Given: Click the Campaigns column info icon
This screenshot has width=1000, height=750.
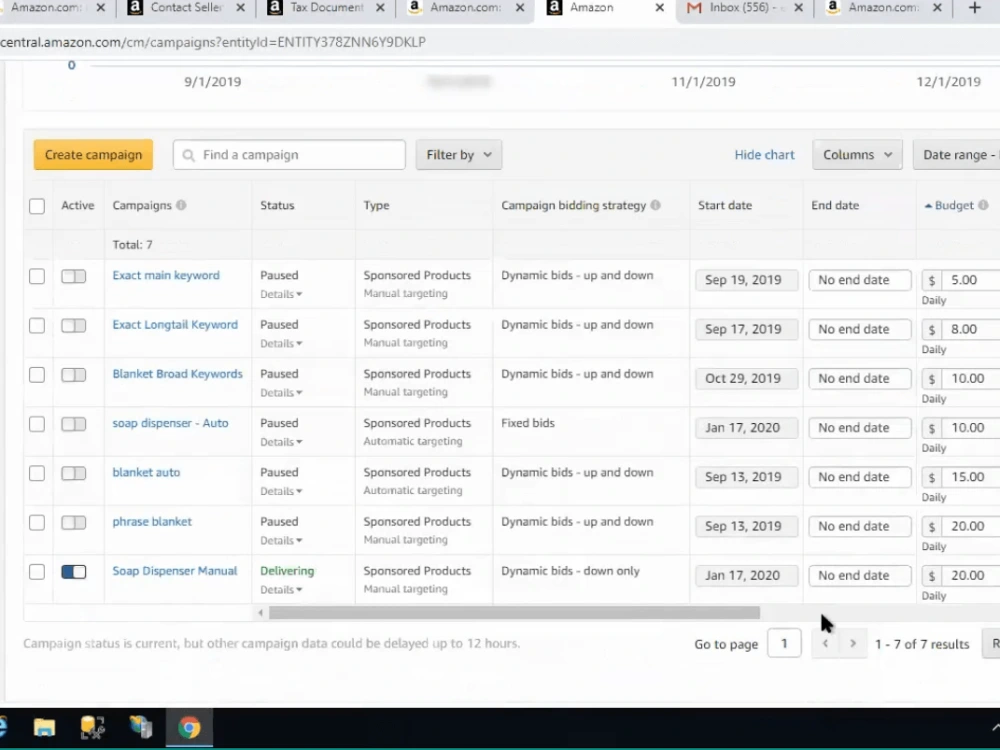Looking at the screenshot, I should [181, 205].
